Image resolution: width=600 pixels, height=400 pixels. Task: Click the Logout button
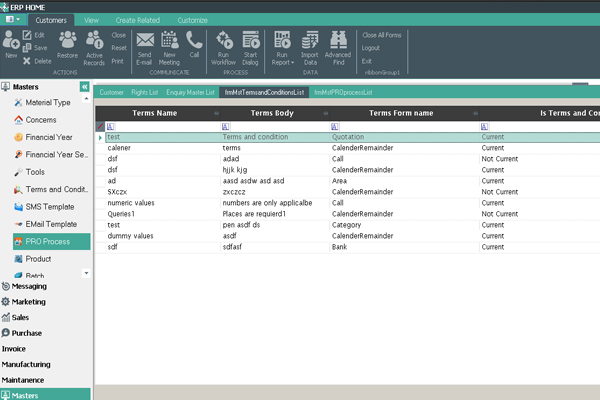tap(370, 48)
